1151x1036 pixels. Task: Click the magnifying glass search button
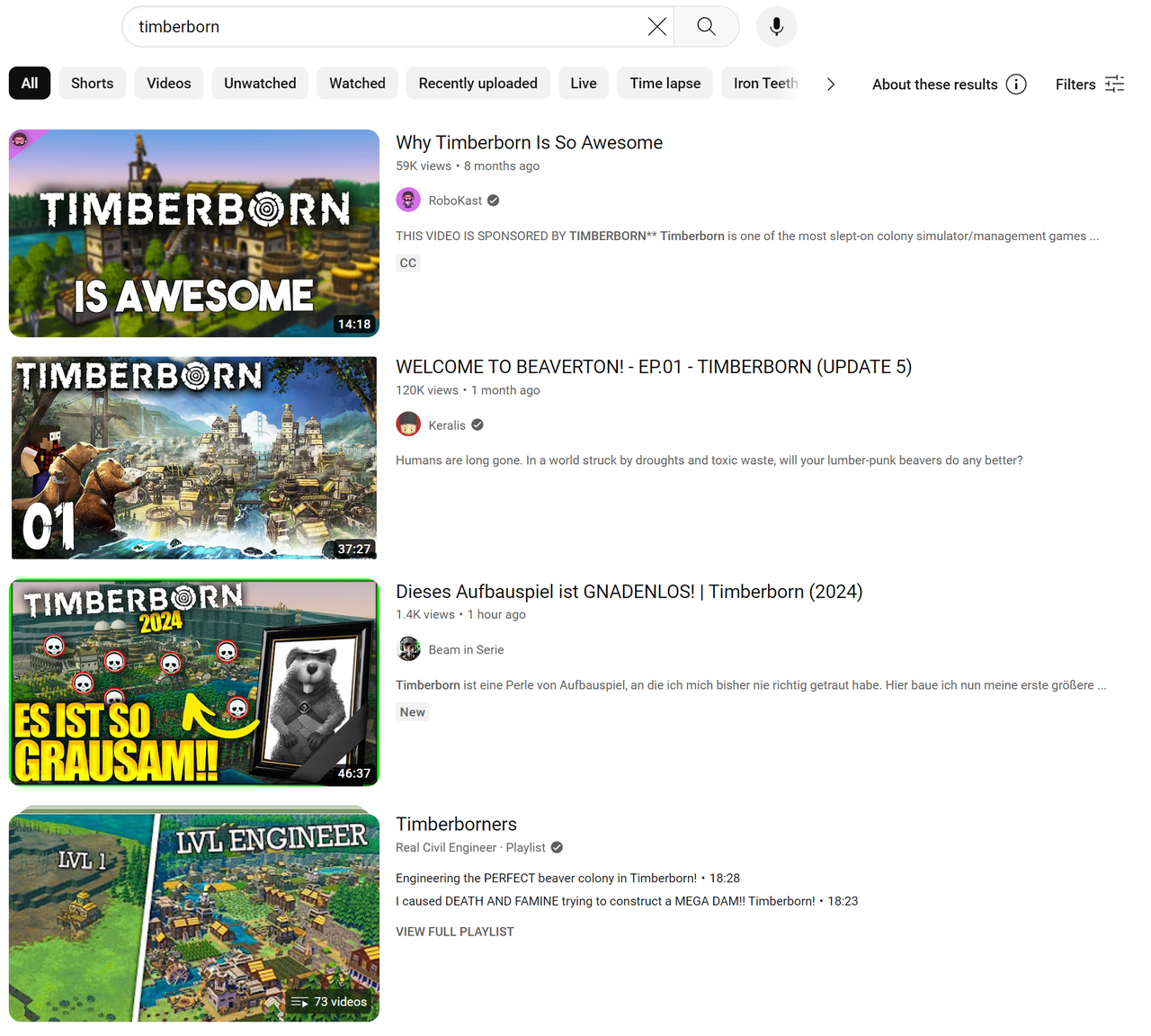706,27
